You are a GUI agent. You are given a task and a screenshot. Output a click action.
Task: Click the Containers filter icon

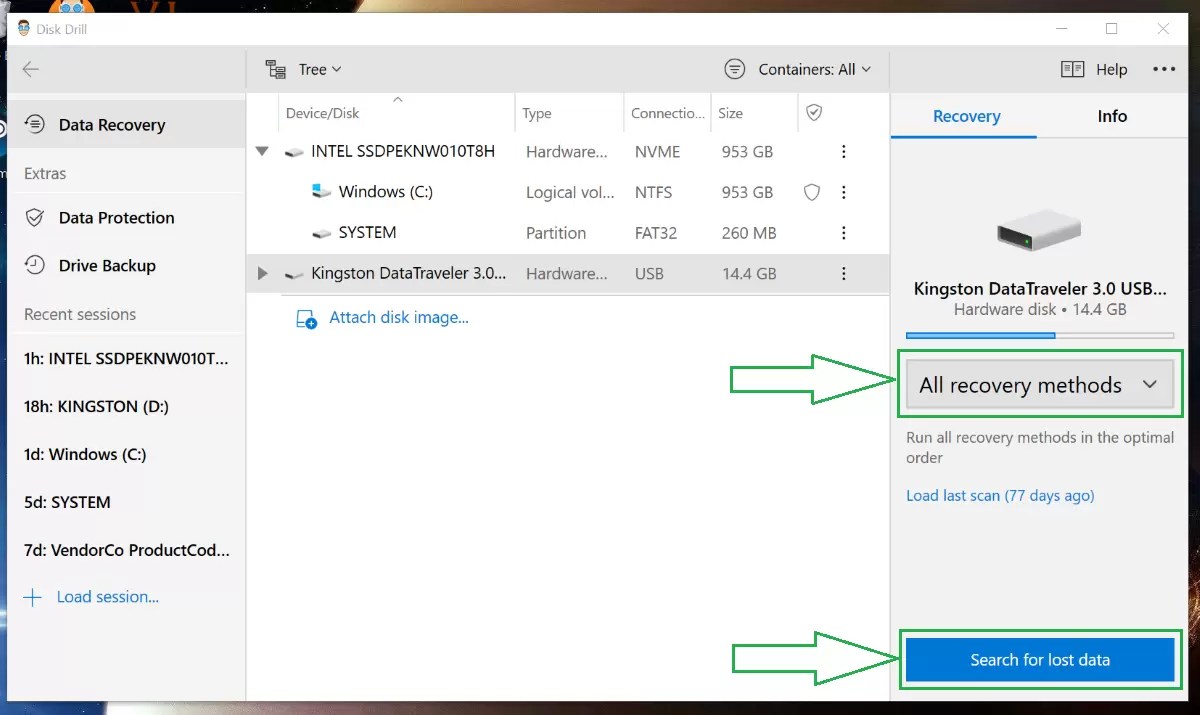click(x=735, y=69)
